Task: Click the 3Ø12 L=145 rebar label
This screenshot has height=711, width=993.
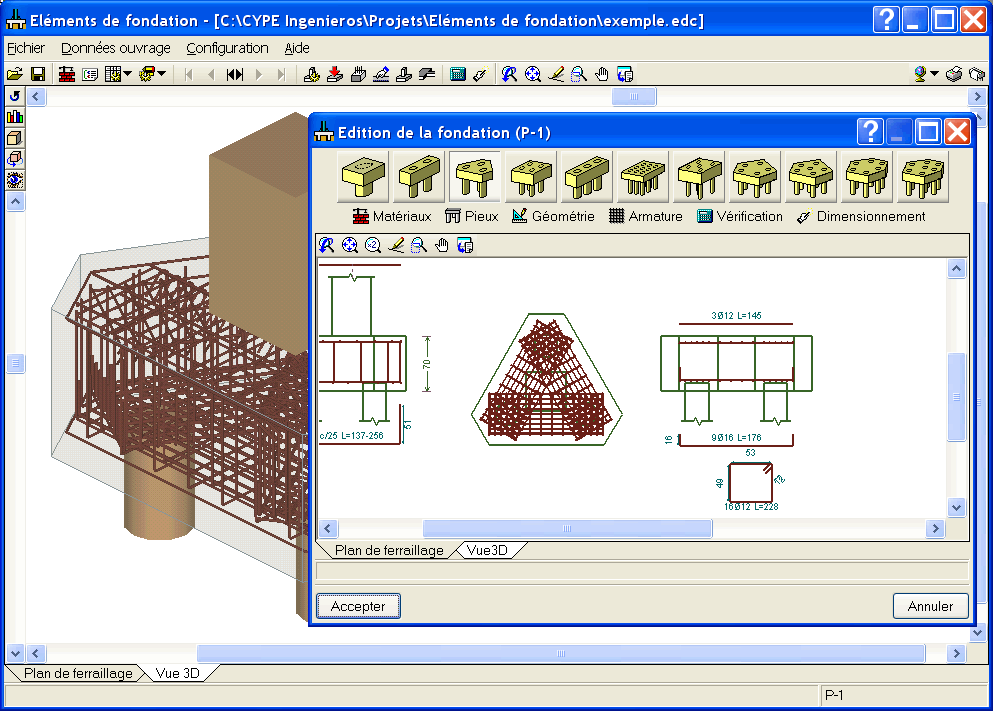Action: pos(736,315)
